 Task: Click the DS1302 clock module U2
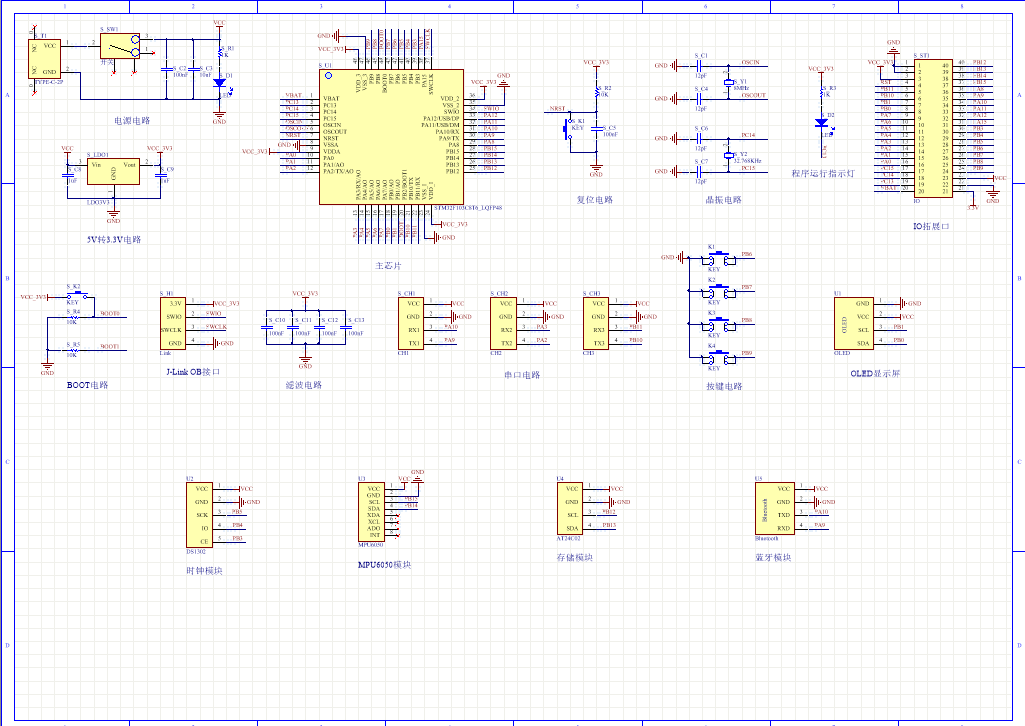click(202, 514)
